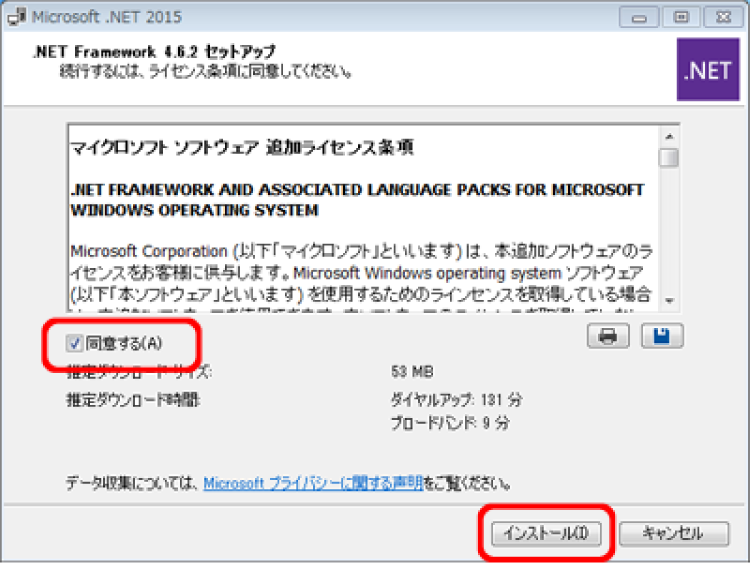This screenshot has height=563, width=750.
Task: Click the 53 MB download size value
Action: tap(412, 372)
